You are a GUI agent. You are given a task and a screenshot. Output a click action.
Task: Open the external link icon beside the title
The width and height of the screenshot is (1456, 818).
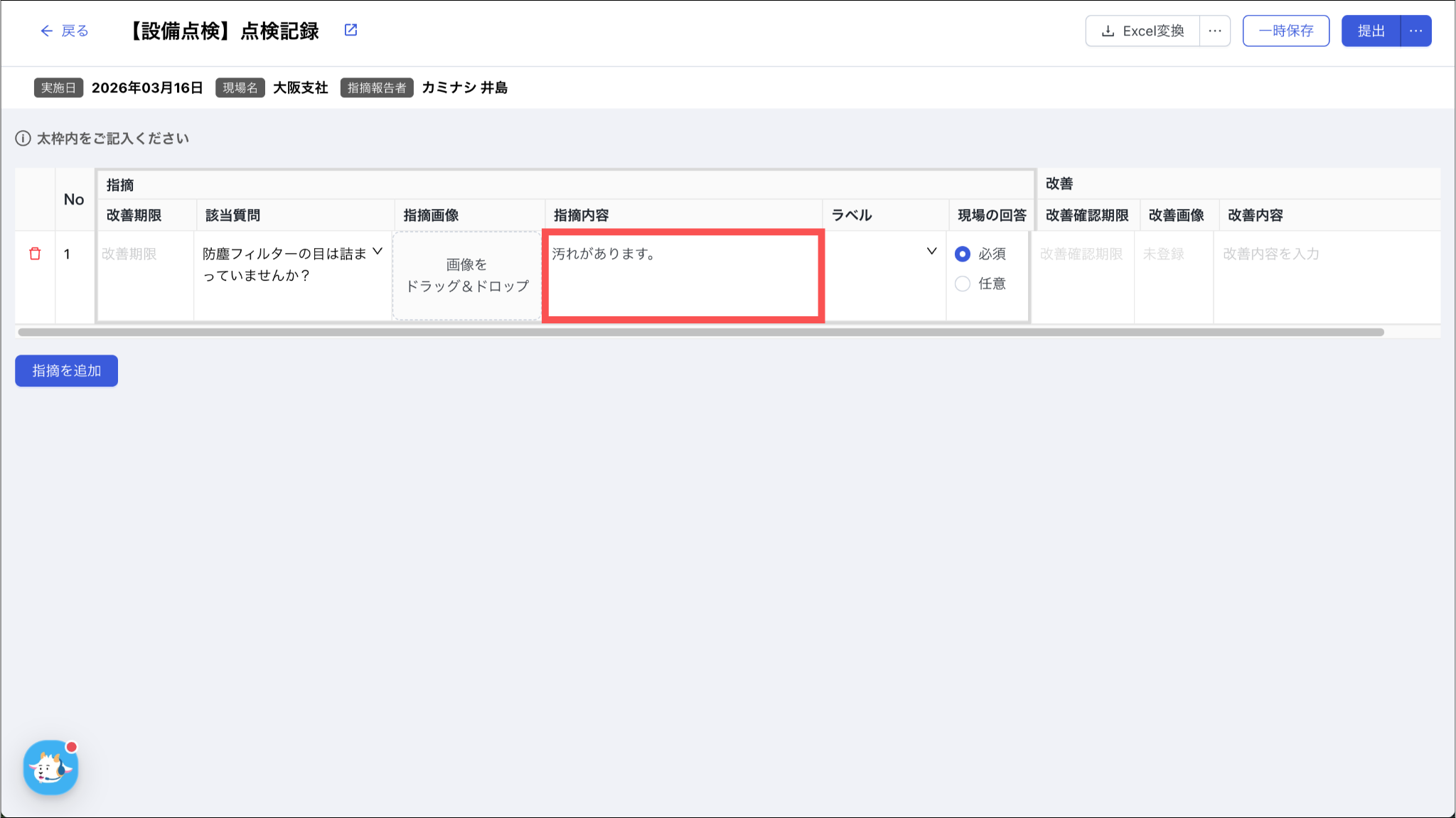tap(350, 30)
